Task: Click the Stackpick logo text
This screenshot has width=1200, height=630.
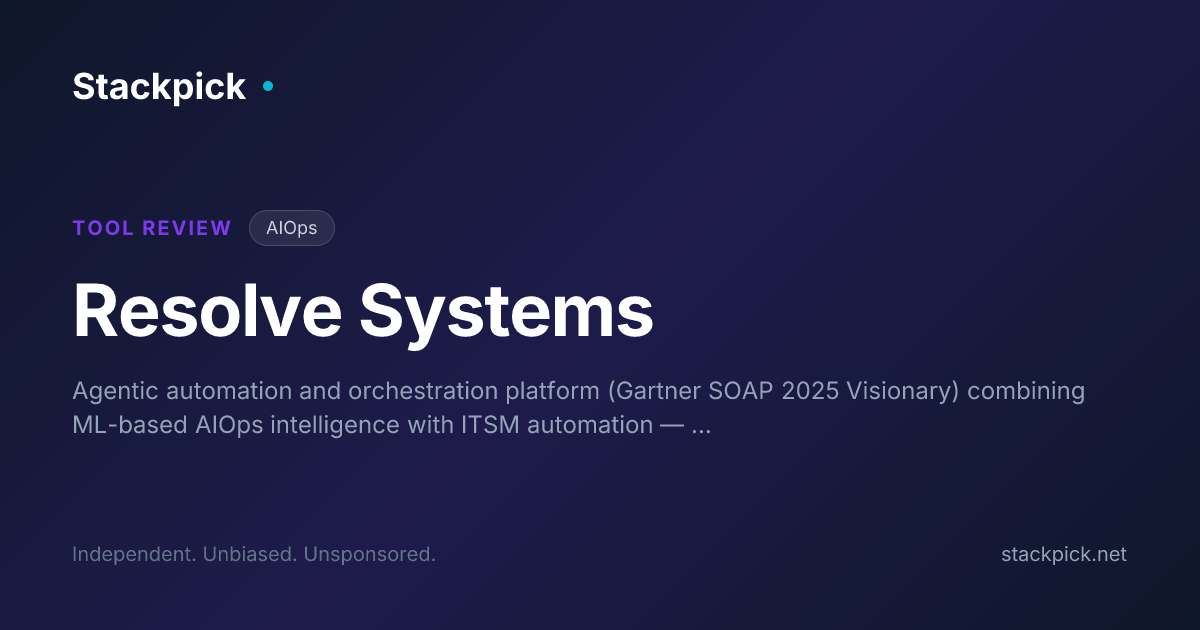Action: tap(159, 87)
